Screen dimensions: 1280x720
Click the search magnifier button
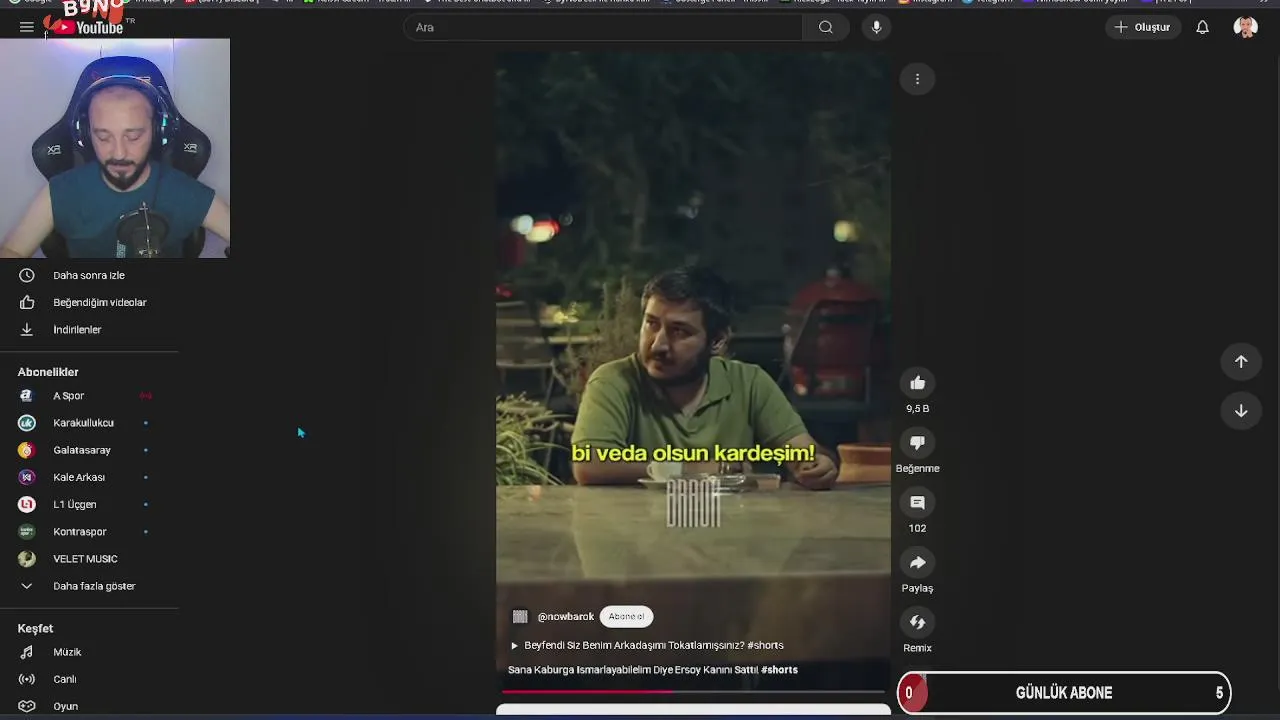click(x=825, y=27)
